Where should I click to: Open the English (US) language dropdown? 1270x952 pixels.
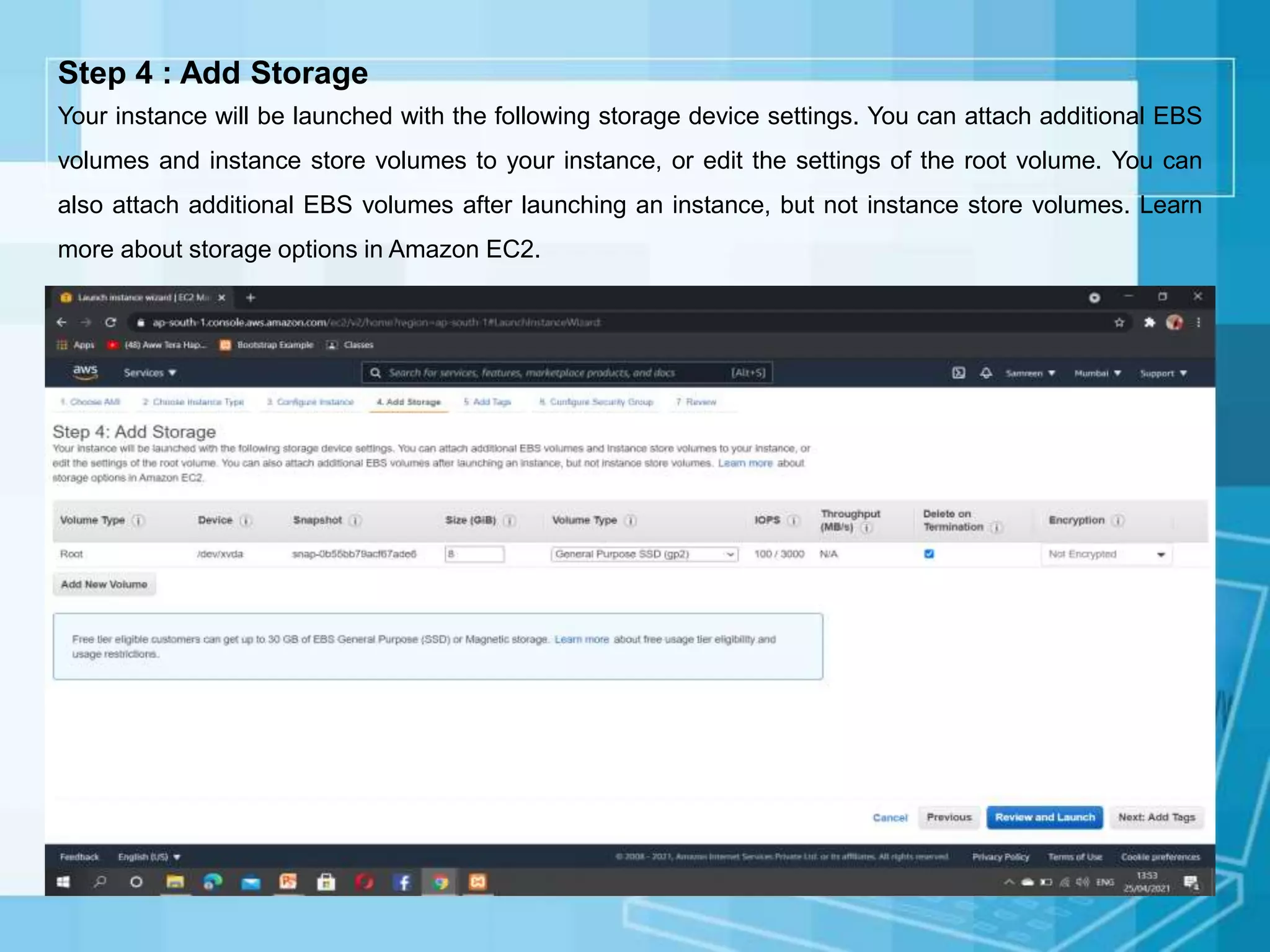coord(149,857)
